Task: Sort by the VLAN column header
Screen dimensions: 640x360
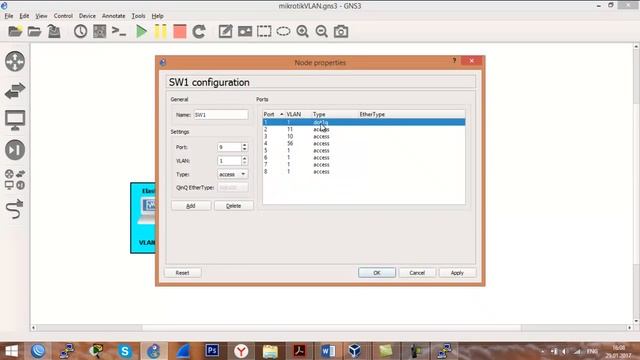Action: click(x=298, y=114)
